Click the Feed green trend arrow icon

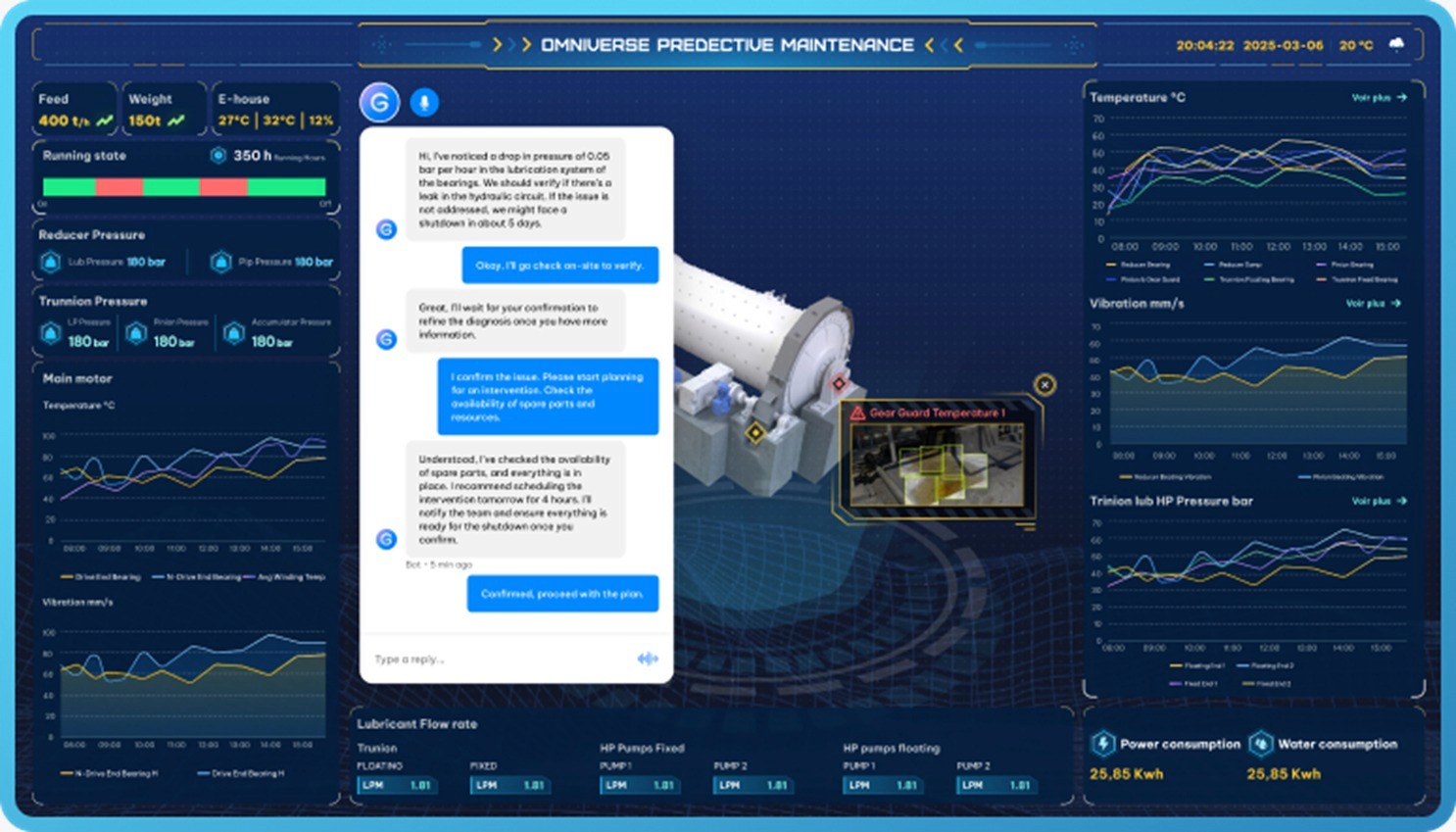point(105,121)
